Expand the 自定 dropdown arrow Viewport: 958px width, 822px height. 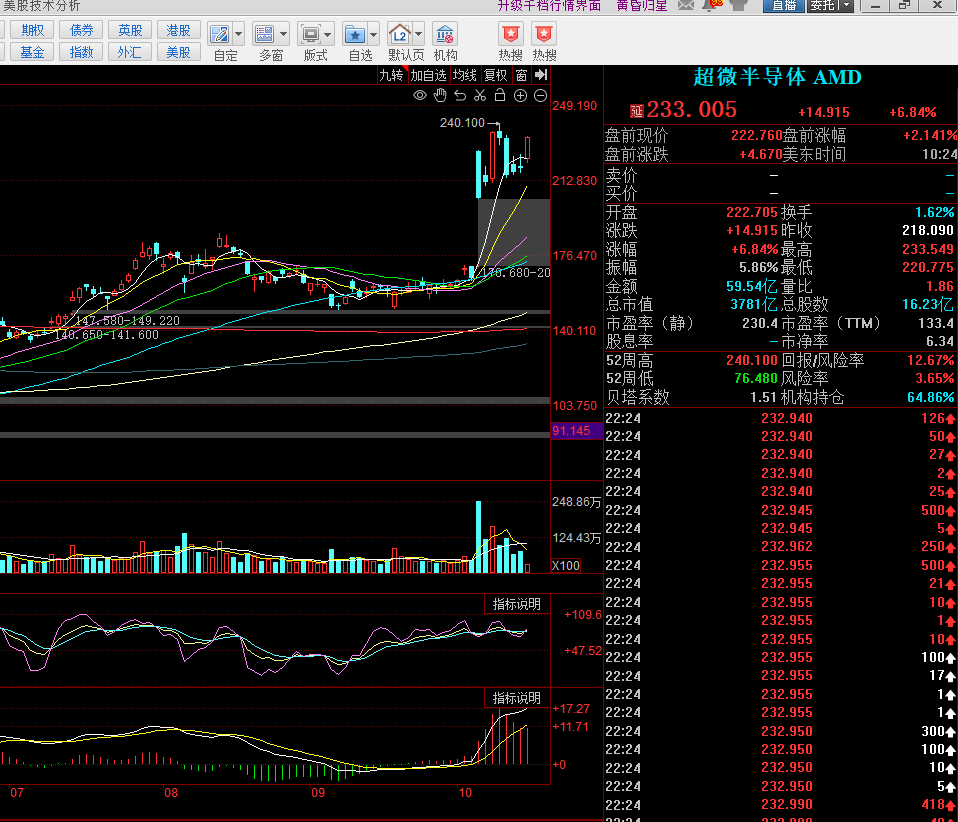239,34
